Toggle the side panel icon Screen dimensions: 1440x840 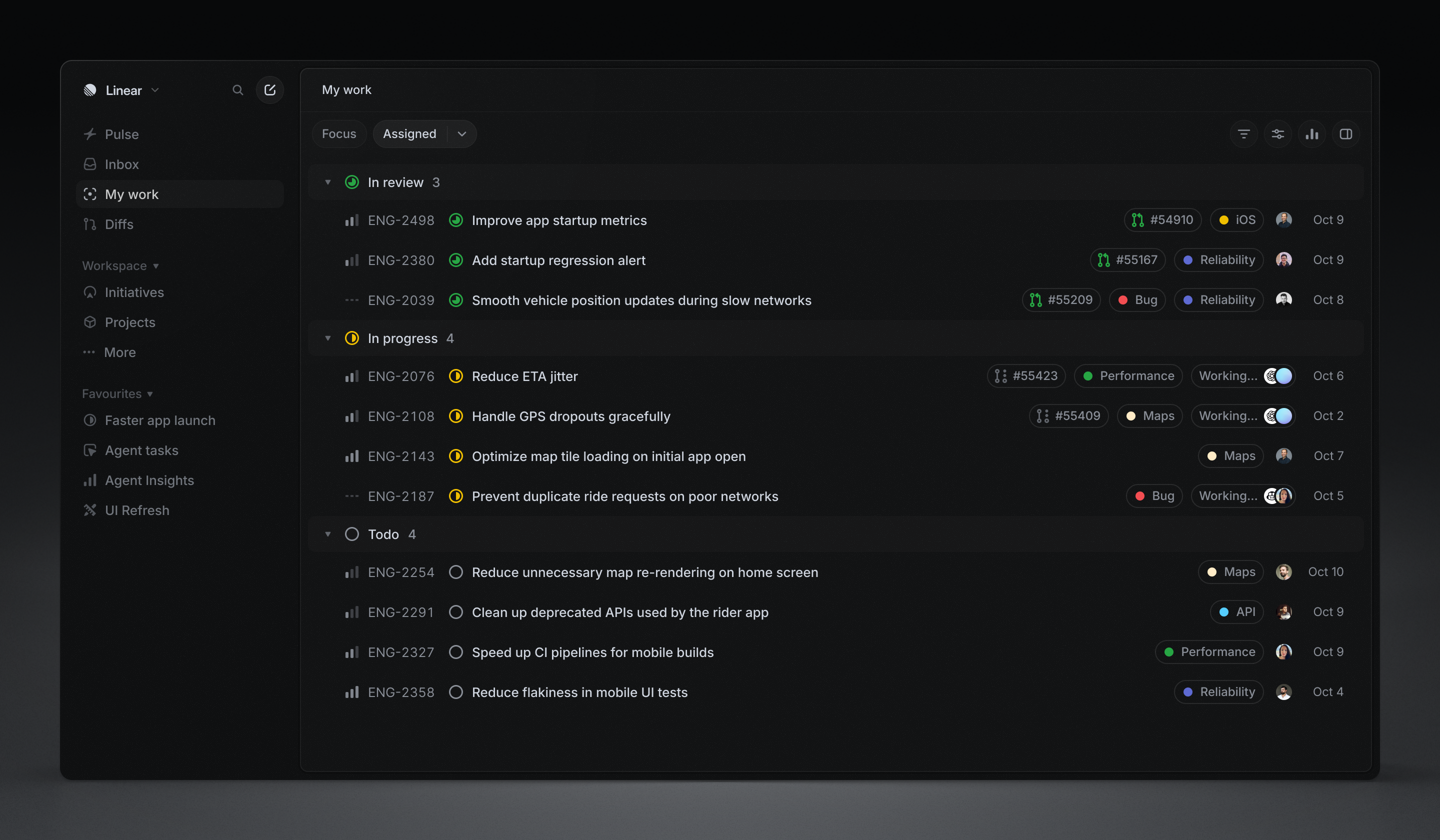(1345, 134)
